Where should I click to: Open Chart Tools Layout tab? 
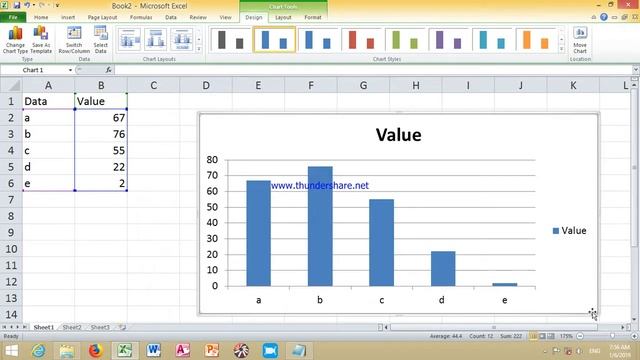pyautogui.click(x=283, y=17)
